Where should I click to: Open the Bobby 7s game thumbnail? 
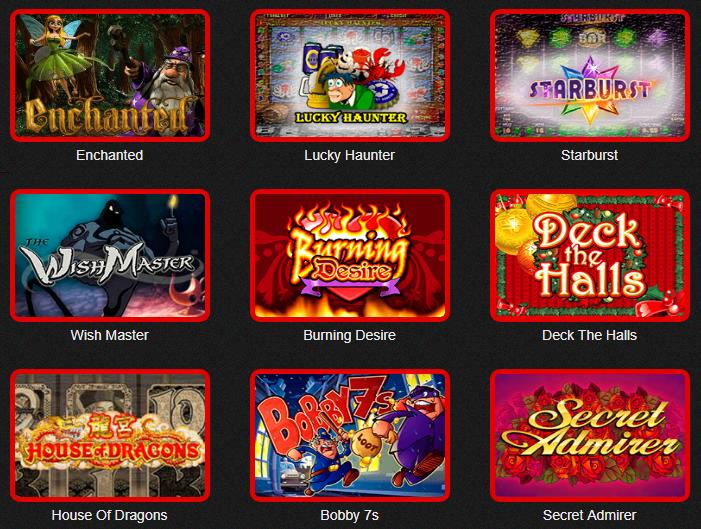pyautogui.click(x=350, y=435)
